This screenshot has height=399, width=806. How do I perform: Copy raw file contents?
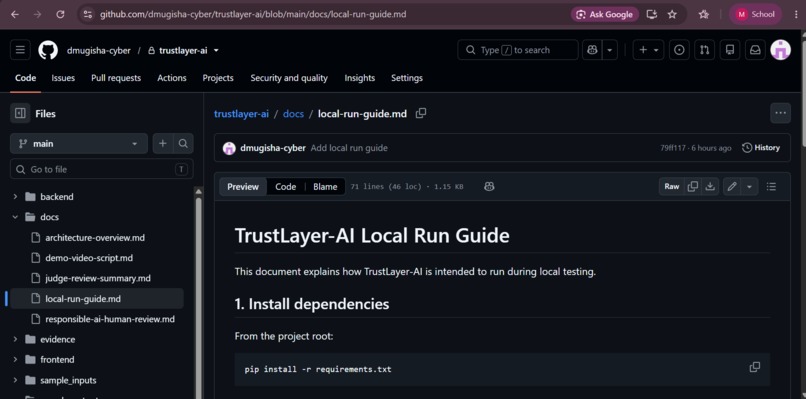coord(693,187)
